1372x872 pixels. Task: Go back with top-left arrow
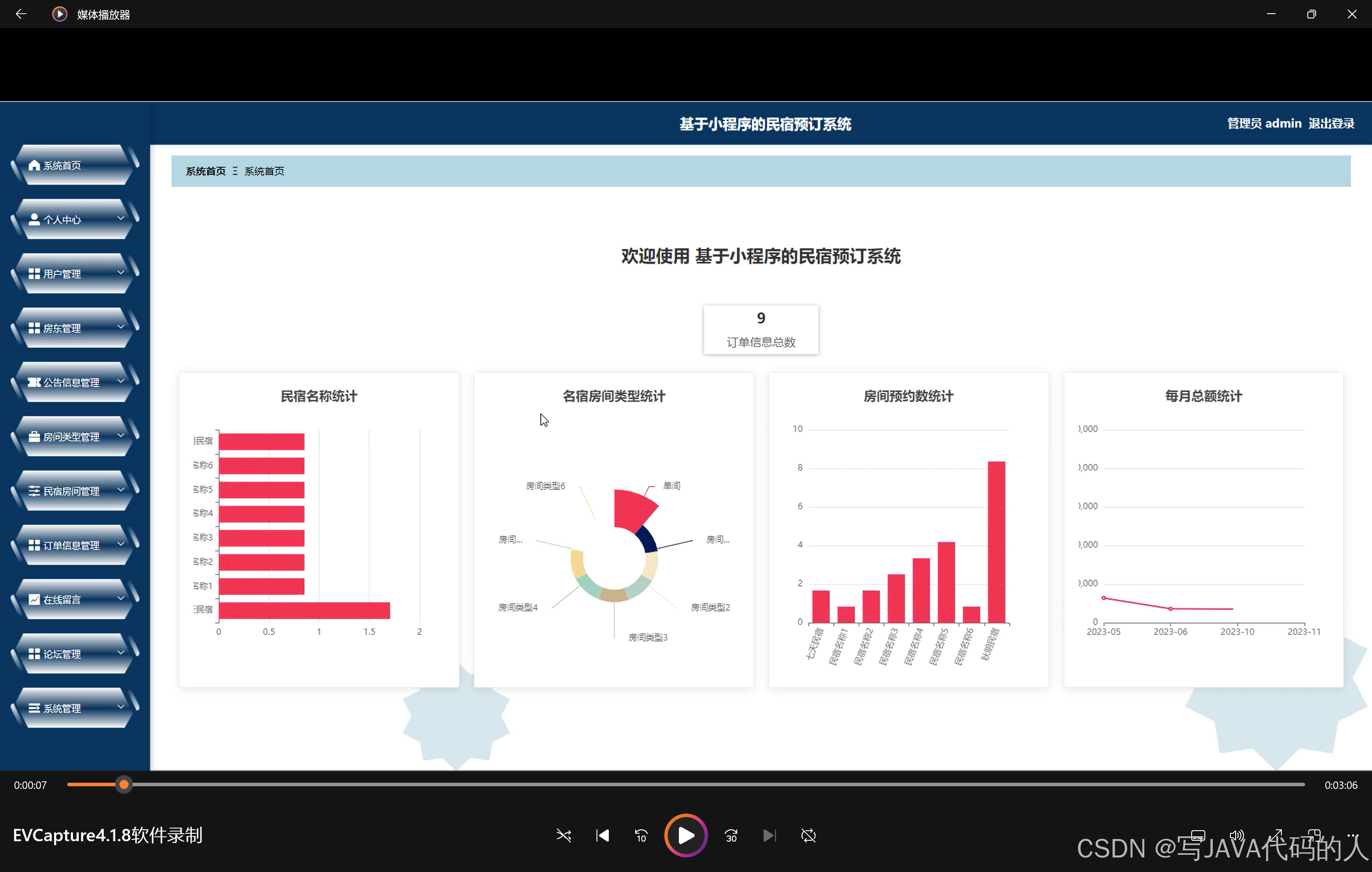(x=21, y=14)
